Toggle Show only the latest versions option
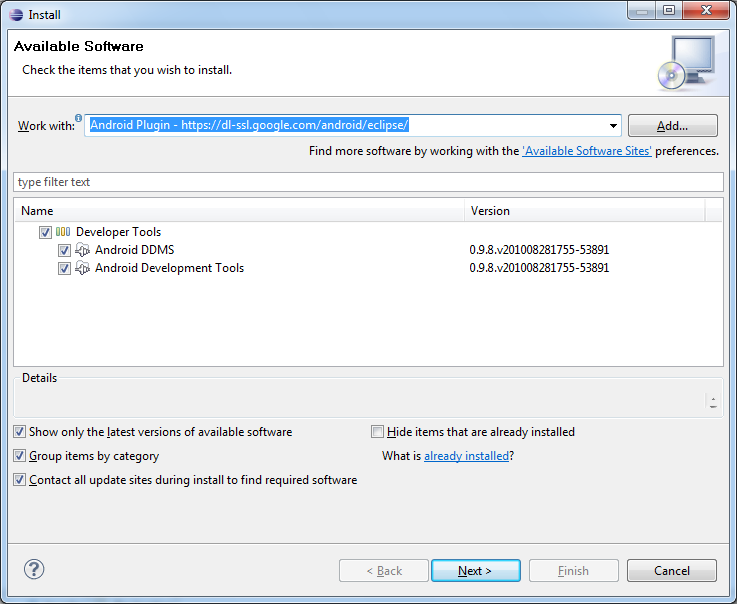Viewport: 737px width, 604px height. tap(19, 431)
